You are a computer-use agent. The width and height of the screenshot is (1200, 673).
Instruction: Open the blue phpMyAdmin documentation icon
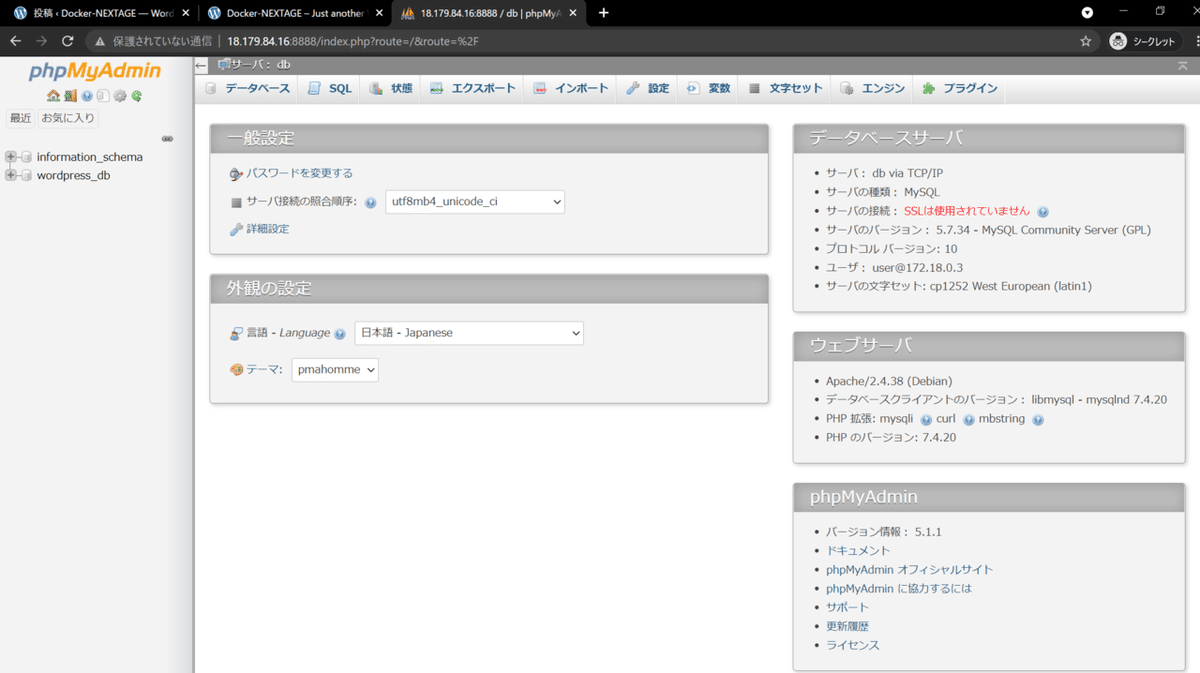[87, 96]
